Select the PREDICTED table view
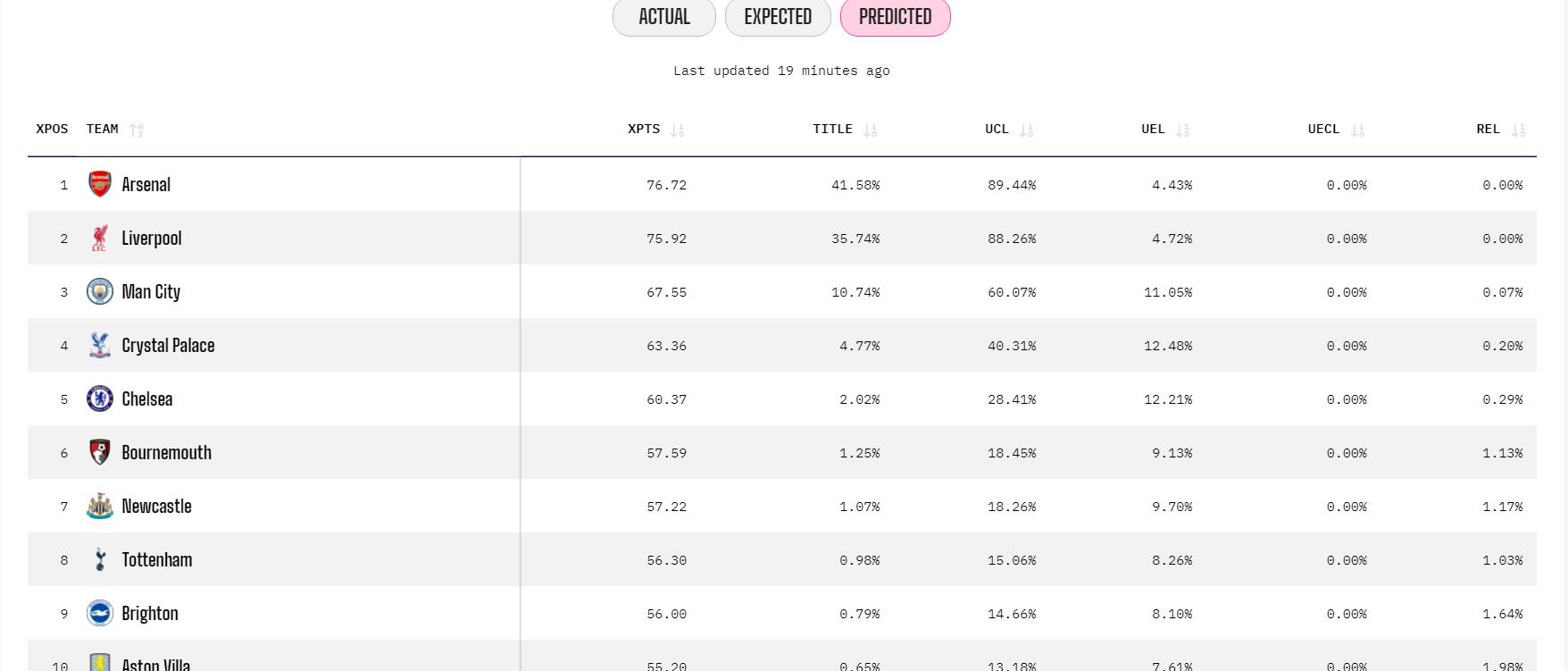The width and height of the screenshot is (1568, 671). [x=895, y=17]
